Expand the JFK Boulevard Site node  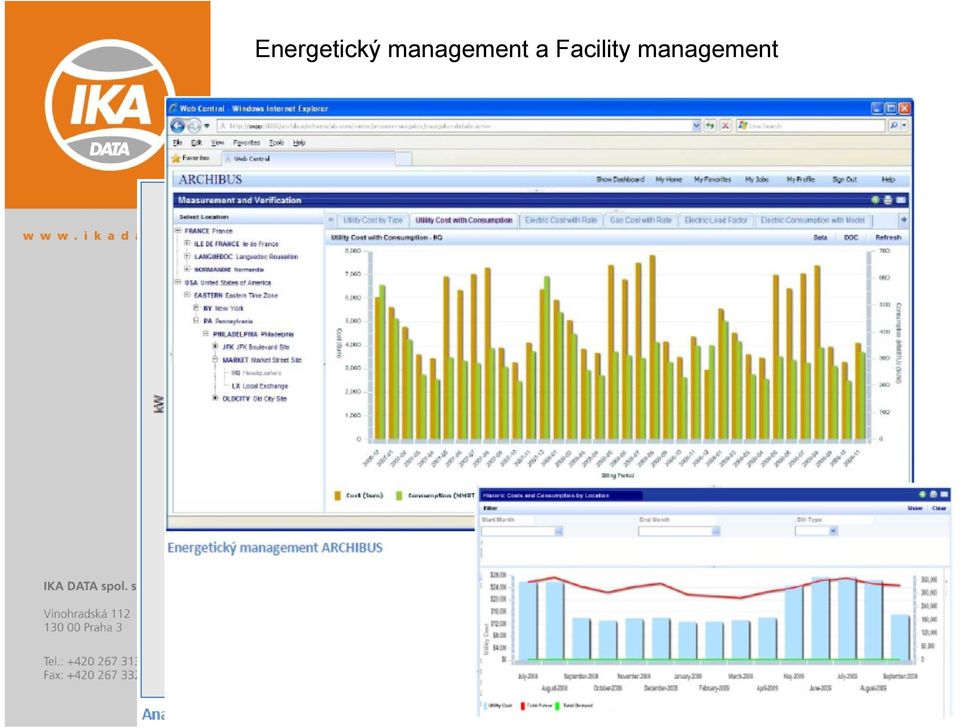click(215, 347)
